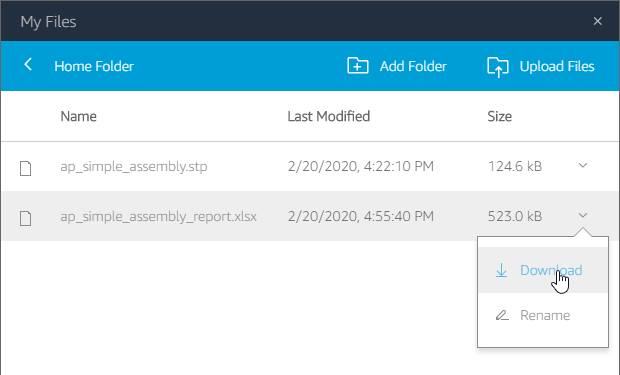
Task: Click the Name column header
Action: (78, 116)
